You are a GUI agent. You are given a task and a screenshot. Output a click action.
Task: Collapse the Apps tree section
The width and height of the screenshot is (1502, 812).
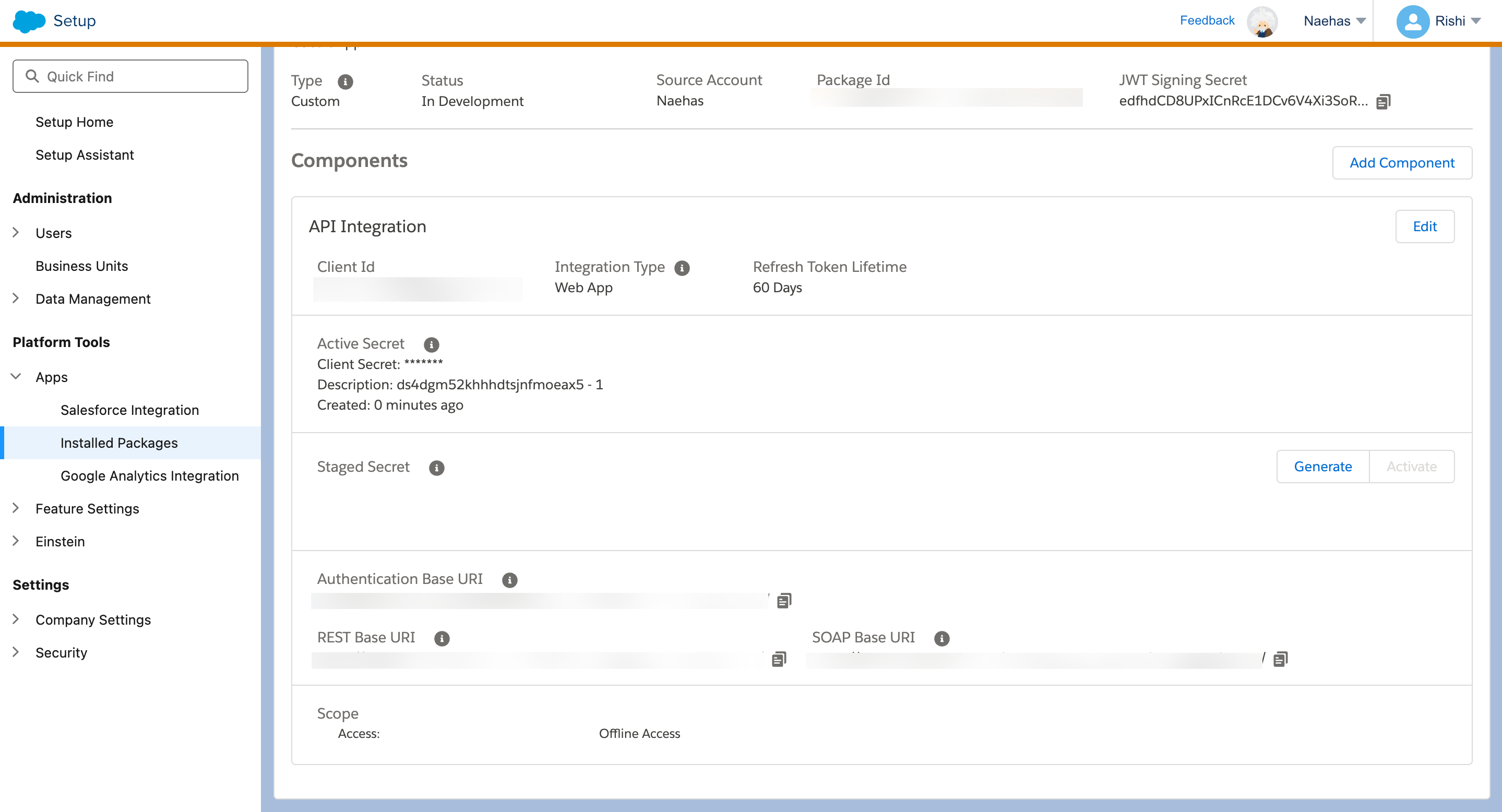click(16, 377)
